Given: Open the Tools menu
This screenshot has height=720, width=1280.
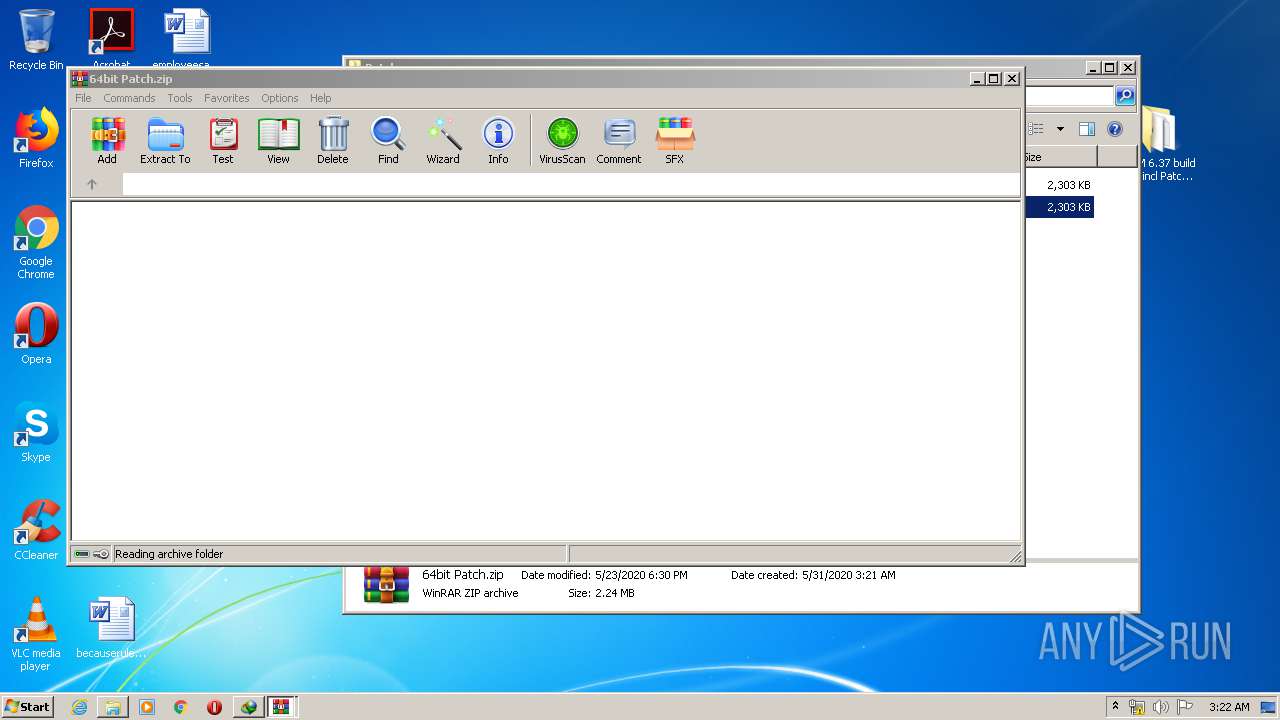Looking at the screenshot, I should click(x=180, y=98).
